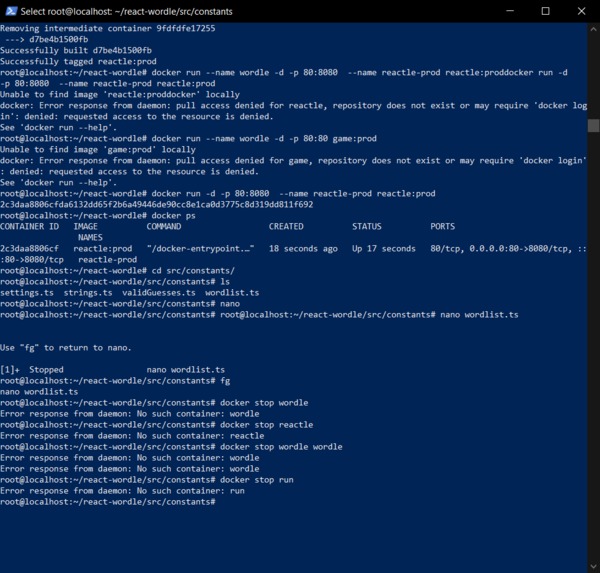Click 'wordlist.ts' in ls output
The width and height of the screenshot is (600, 573).
(x=232, y=293)
